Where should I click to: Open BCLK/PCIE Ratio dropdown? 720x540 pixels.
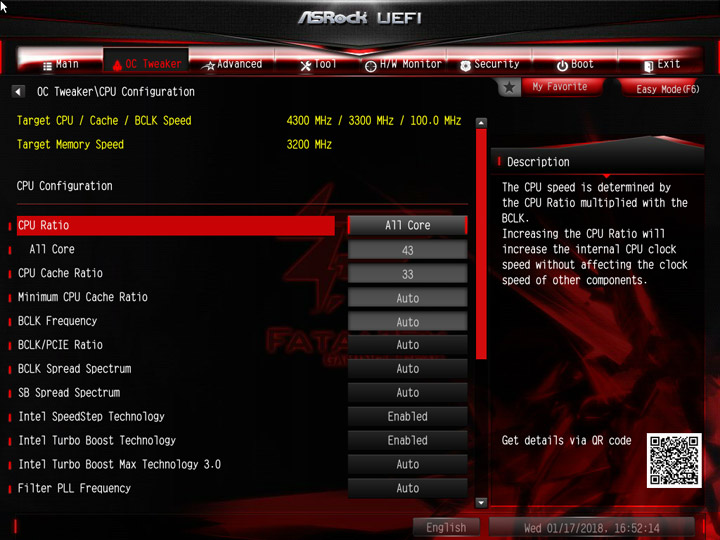407,345
